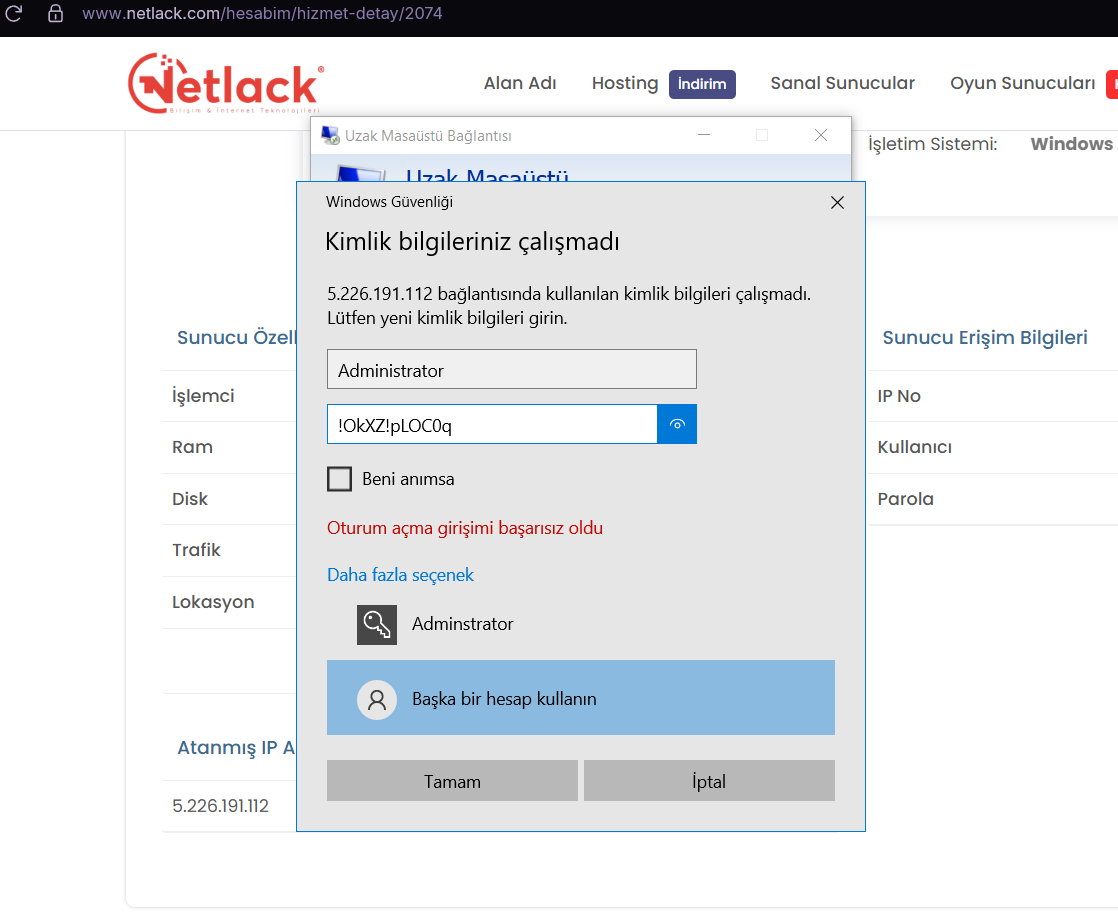Tick the Beni anımsa checkbox
Screen dimensions: 1118x913
pyautogui.click(x=339, y=479)
